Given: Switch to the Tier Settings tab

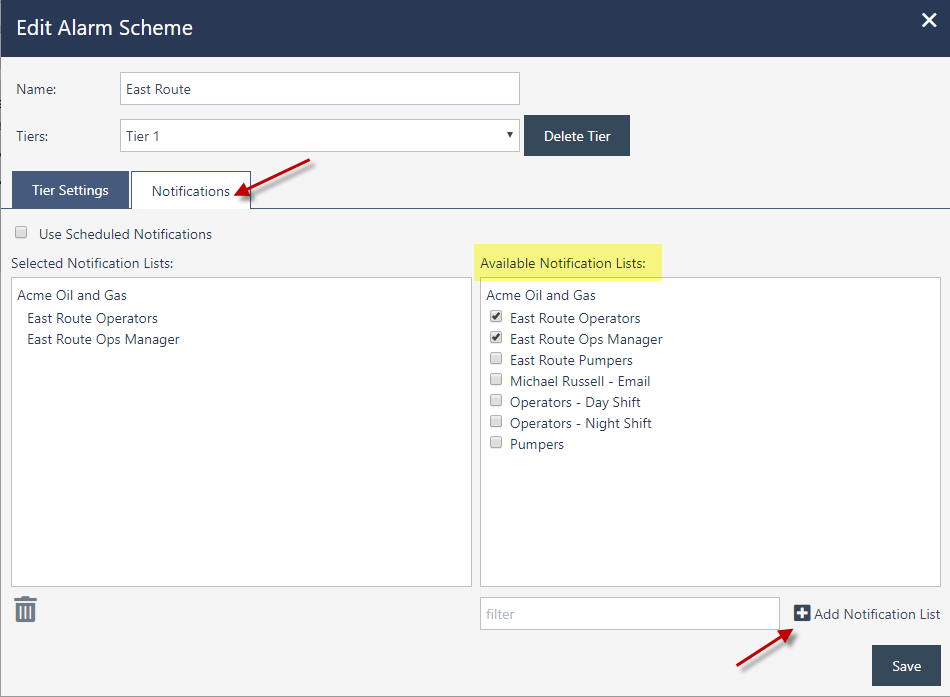Looking at the screenshot, I should [70, 190].
